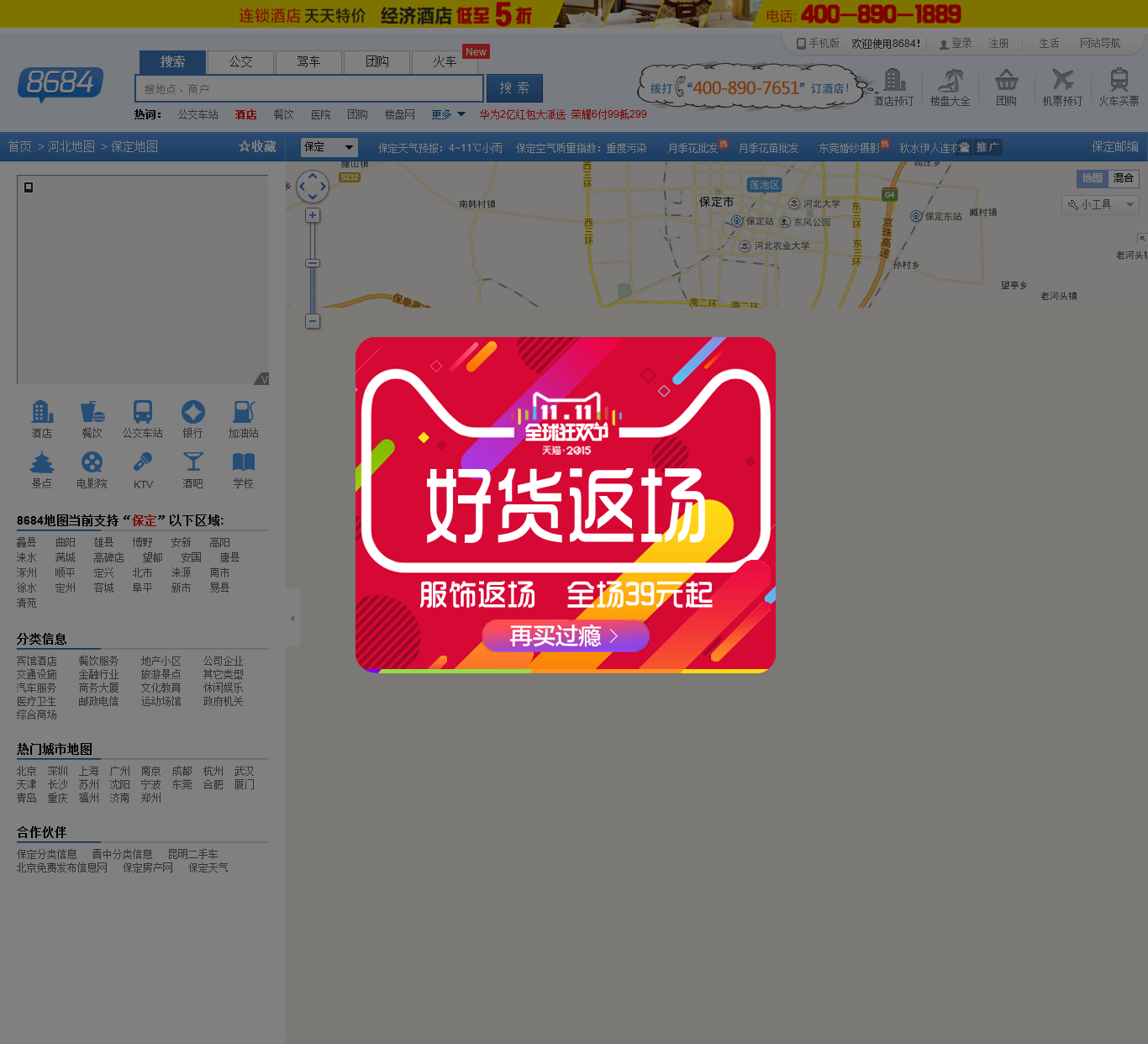Viewport: 1148px width, 1044px height.
Task: Go to 首页 in the breadcrumb
Action: (x=20, y=146)
